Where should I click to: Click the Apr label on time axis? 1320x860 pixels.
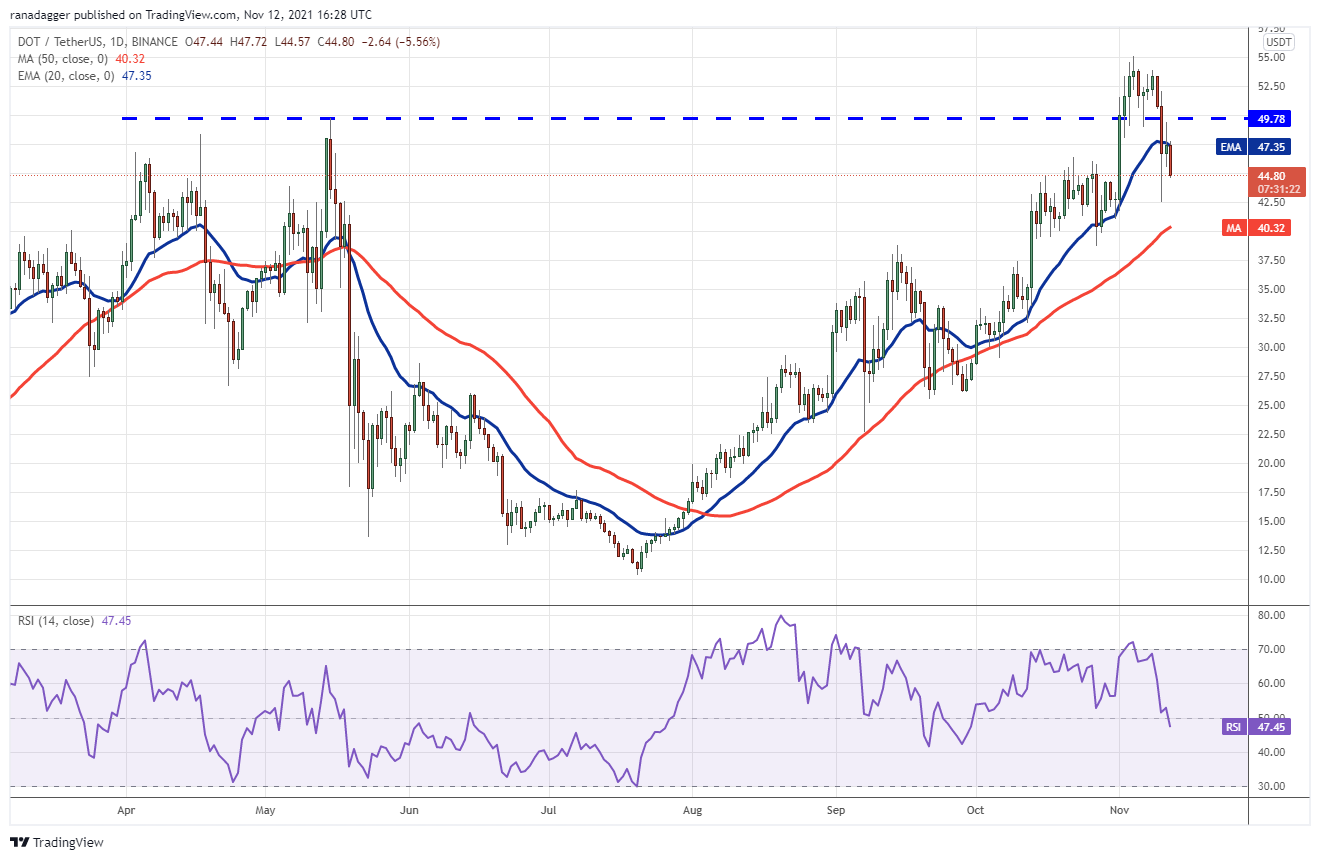pyautogui.click(x=126, y=810)
